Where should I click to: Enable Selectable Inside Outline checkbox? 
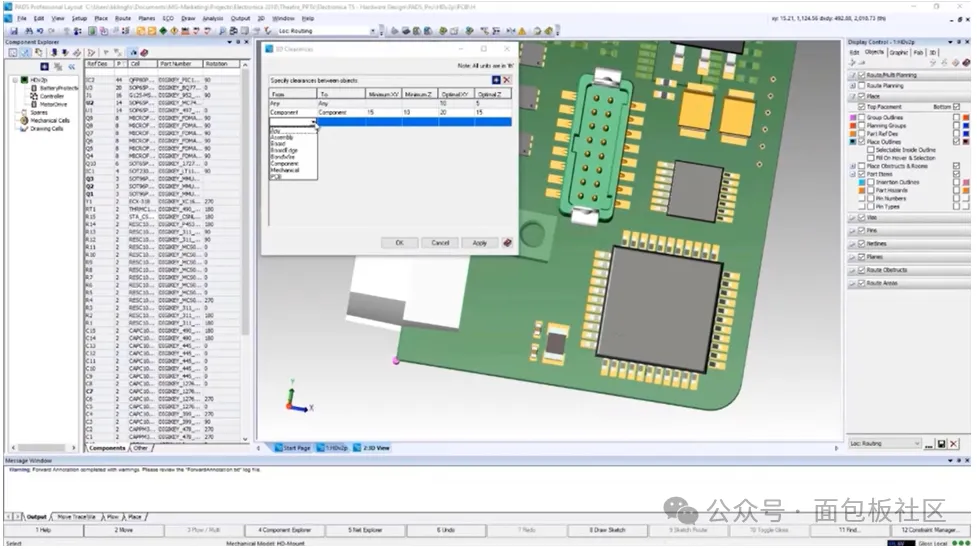(x=870, y=150)
